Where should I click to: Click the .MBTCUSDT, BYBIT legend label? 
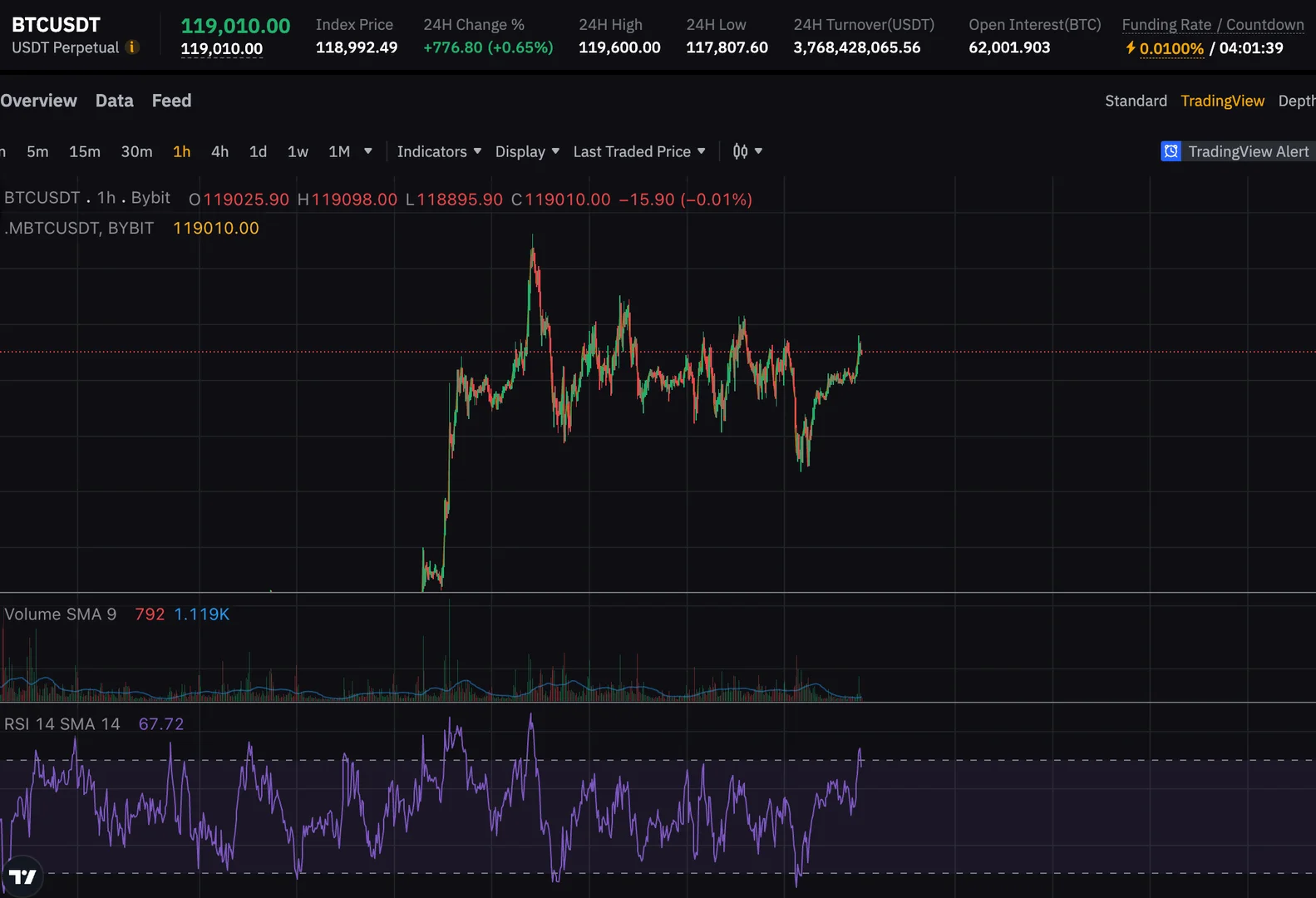tap(79, 228)
